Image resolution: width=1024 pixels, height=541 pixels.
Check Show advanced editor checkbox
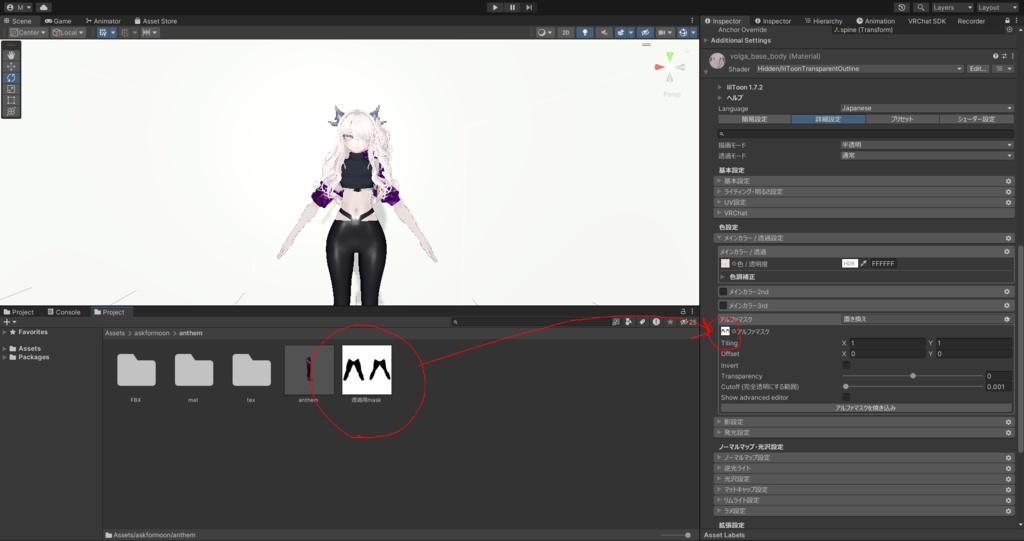coord(846,397)
